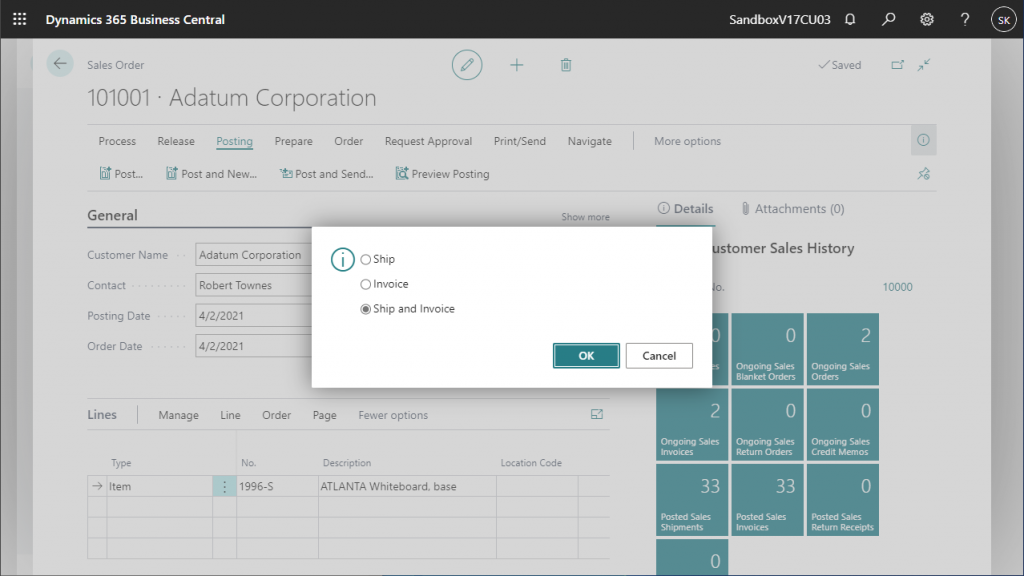This screenshot has width=1024, height=576.
Task: Open the Posted Sales Shipments tile
Action: pyautogui.click(x=692, y=500)
